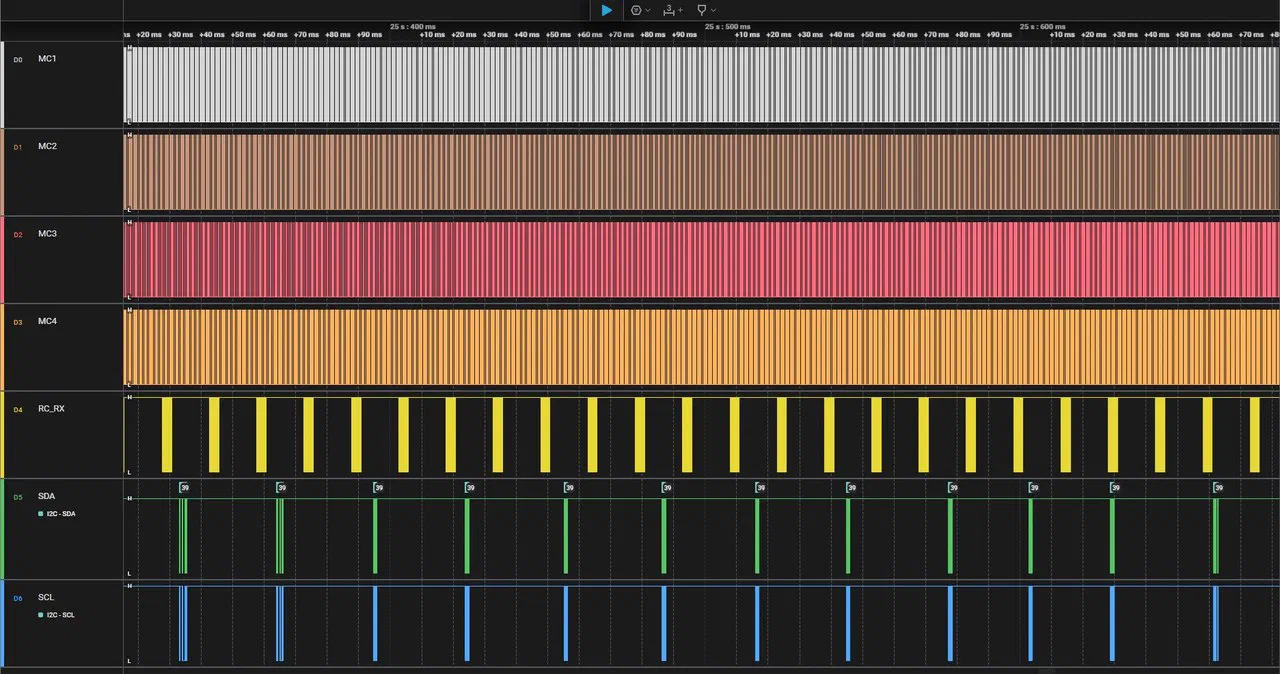1280x674 pixels.
Task: Click the D1 channel identifier
Action: pos(17,147)
